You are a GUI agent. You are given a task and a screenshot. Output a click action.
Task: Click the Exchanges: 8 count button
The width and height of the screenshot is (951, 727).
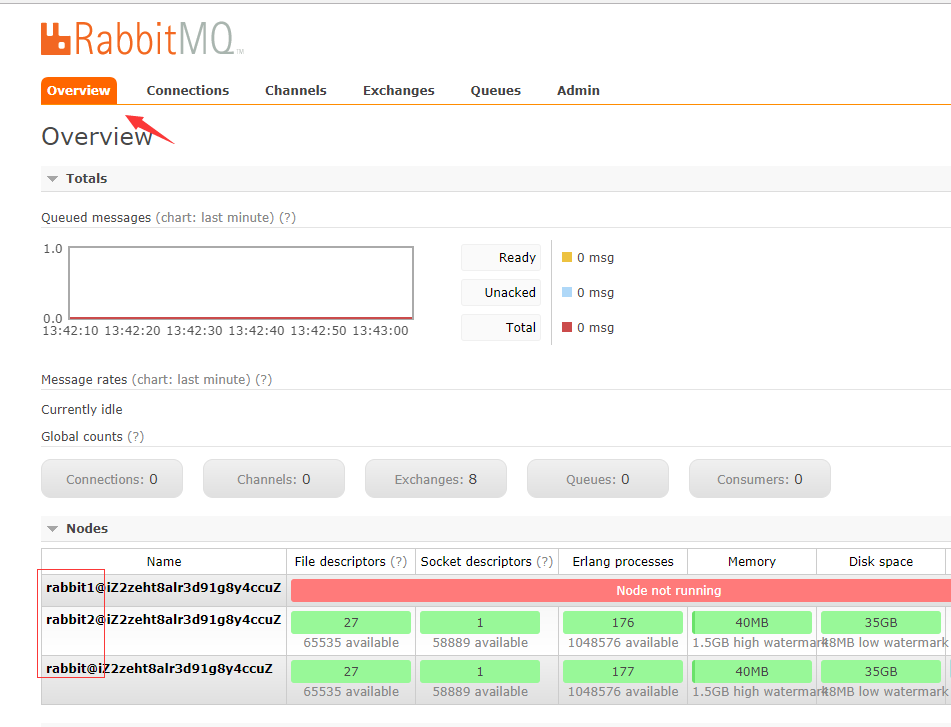click(x=436, y=479)
